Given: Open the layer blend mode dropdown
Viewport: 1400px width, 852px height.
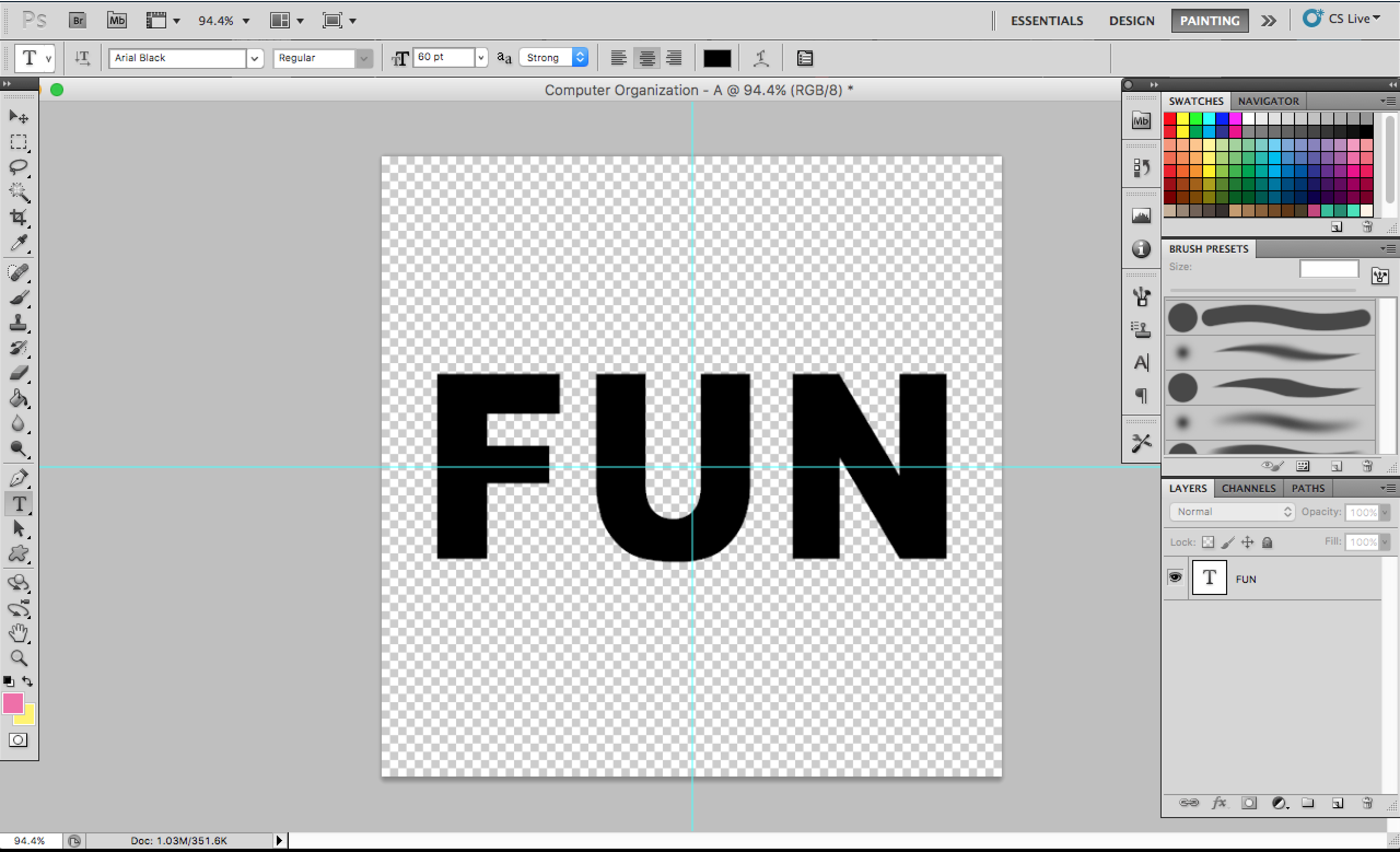Looking at the screenshot, I should tap(1230, 511).
